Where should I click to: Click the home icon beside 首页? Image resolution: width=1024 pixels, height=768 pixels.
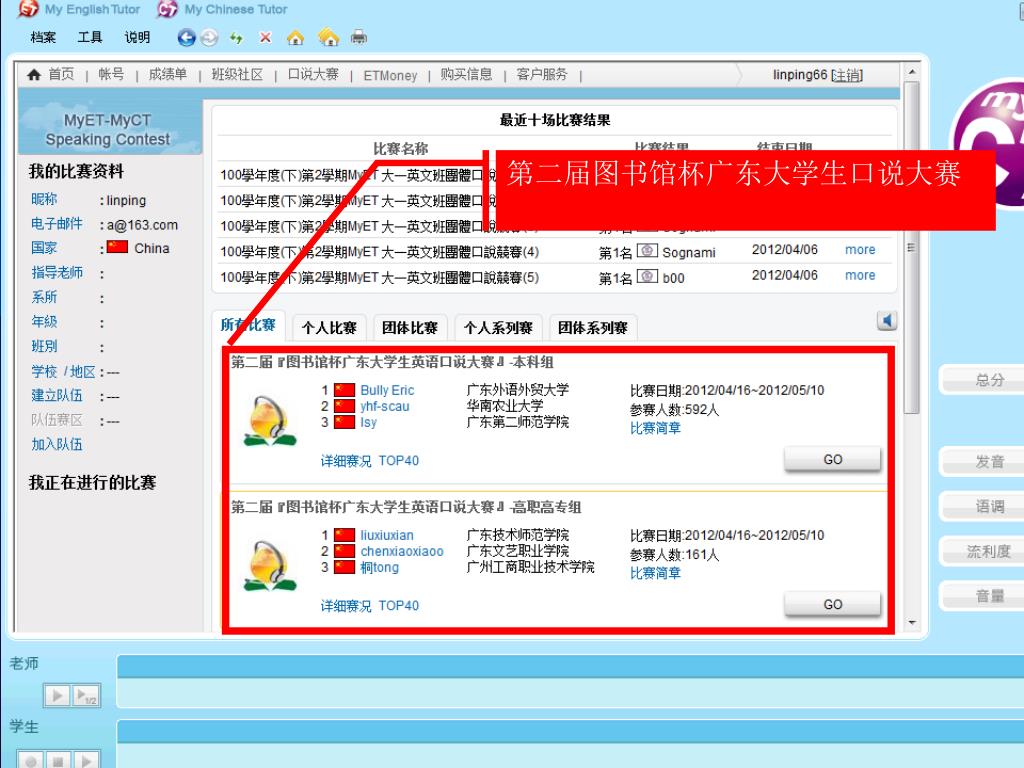[x=34, y=74]
